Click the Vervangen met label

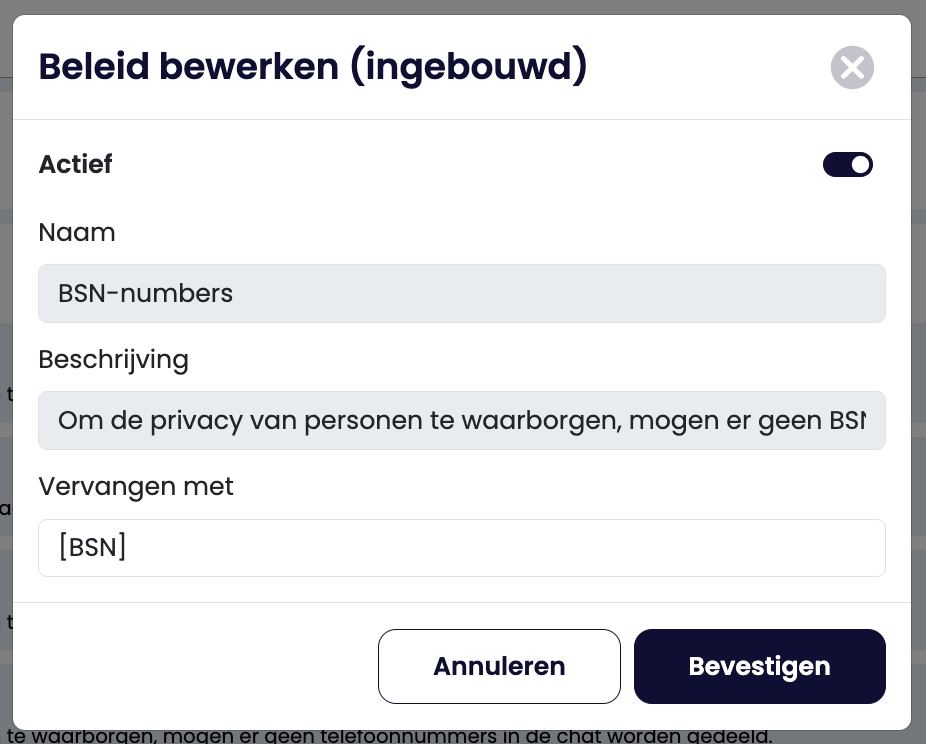coord(136,487)
